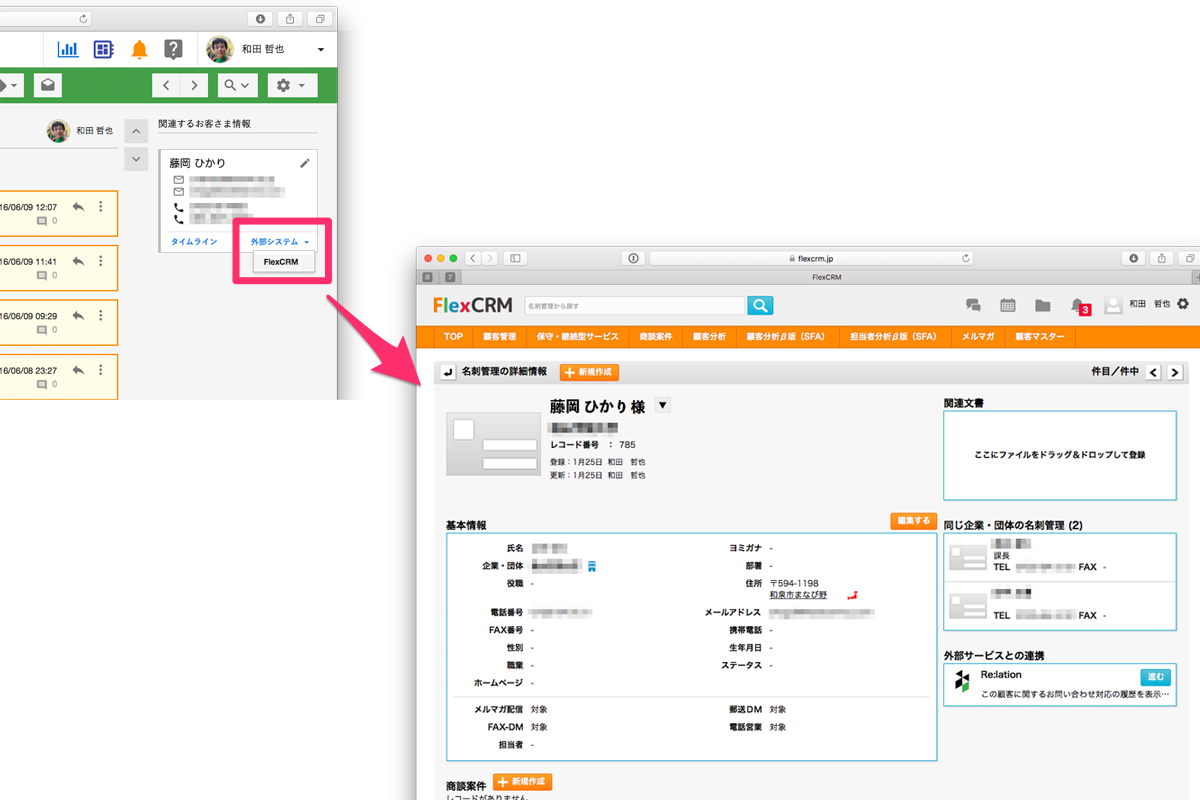Open comments on the 12:07 message
This screenshot has width=1200, height=800.
47,221
